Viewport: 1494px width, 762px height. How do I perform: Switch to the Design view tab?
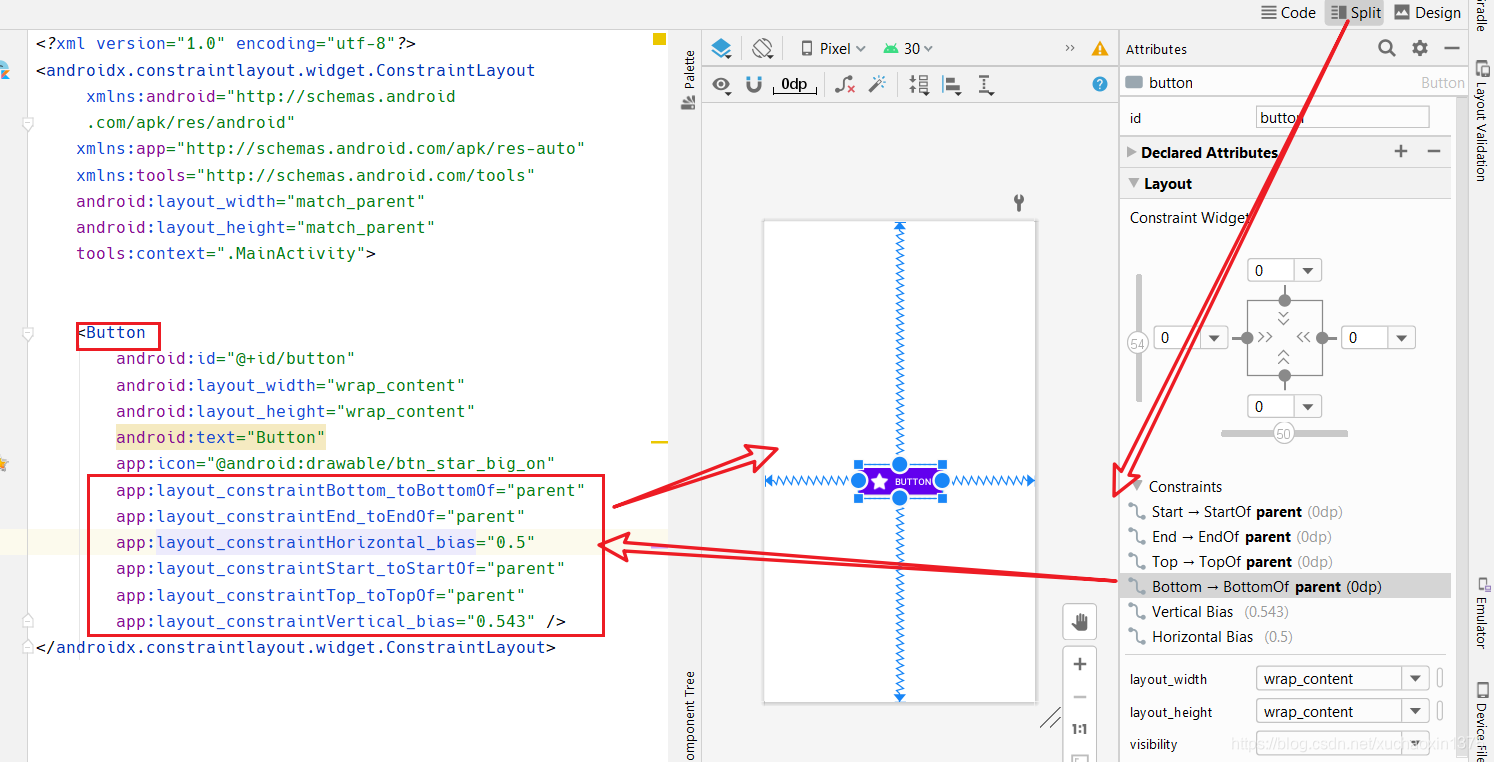tap(1427, 12)
